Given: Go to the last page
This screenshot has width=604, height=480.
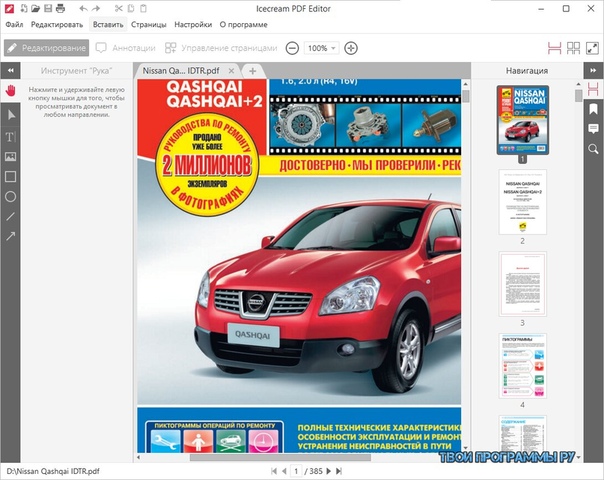Looking at the screenshot, I should tap(339, 471).
